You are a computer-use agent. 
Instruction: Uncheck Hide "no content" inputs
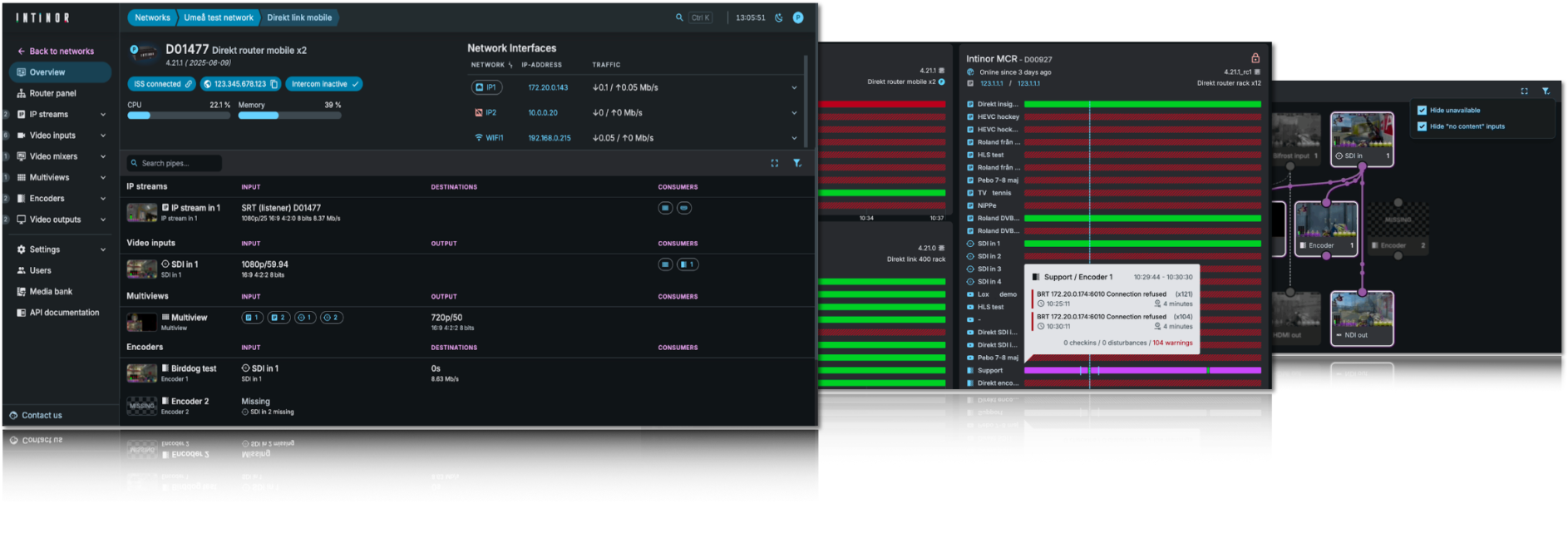(1422, 126)
